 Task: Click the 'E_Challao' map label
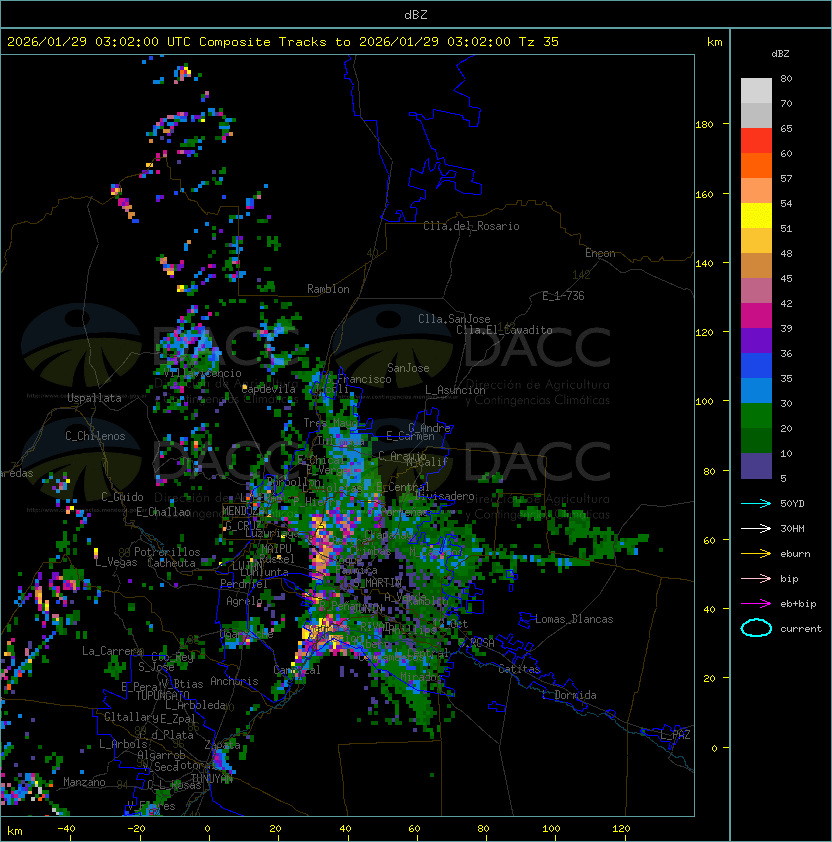tap(163, 512)
